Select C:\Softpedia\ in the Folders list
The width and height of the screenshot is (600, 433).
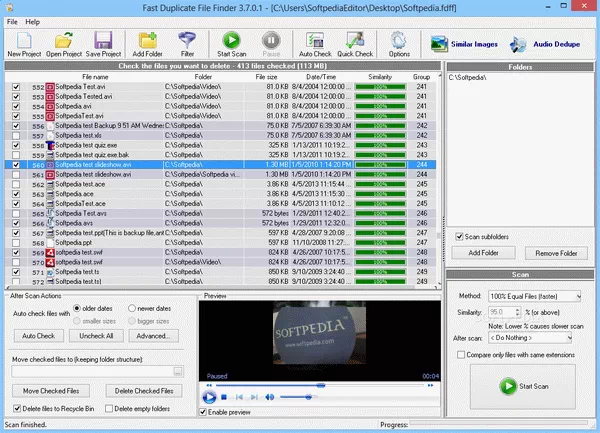coord(467,78)
